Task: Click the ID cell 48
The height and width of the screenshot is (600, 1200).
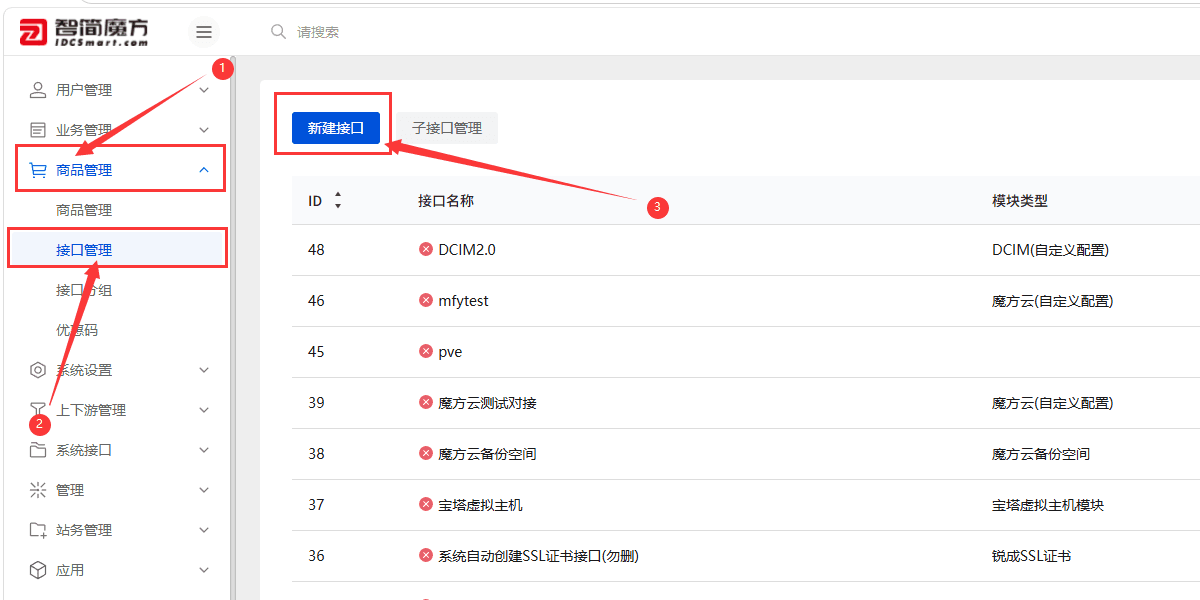Action: click(316, 250)
